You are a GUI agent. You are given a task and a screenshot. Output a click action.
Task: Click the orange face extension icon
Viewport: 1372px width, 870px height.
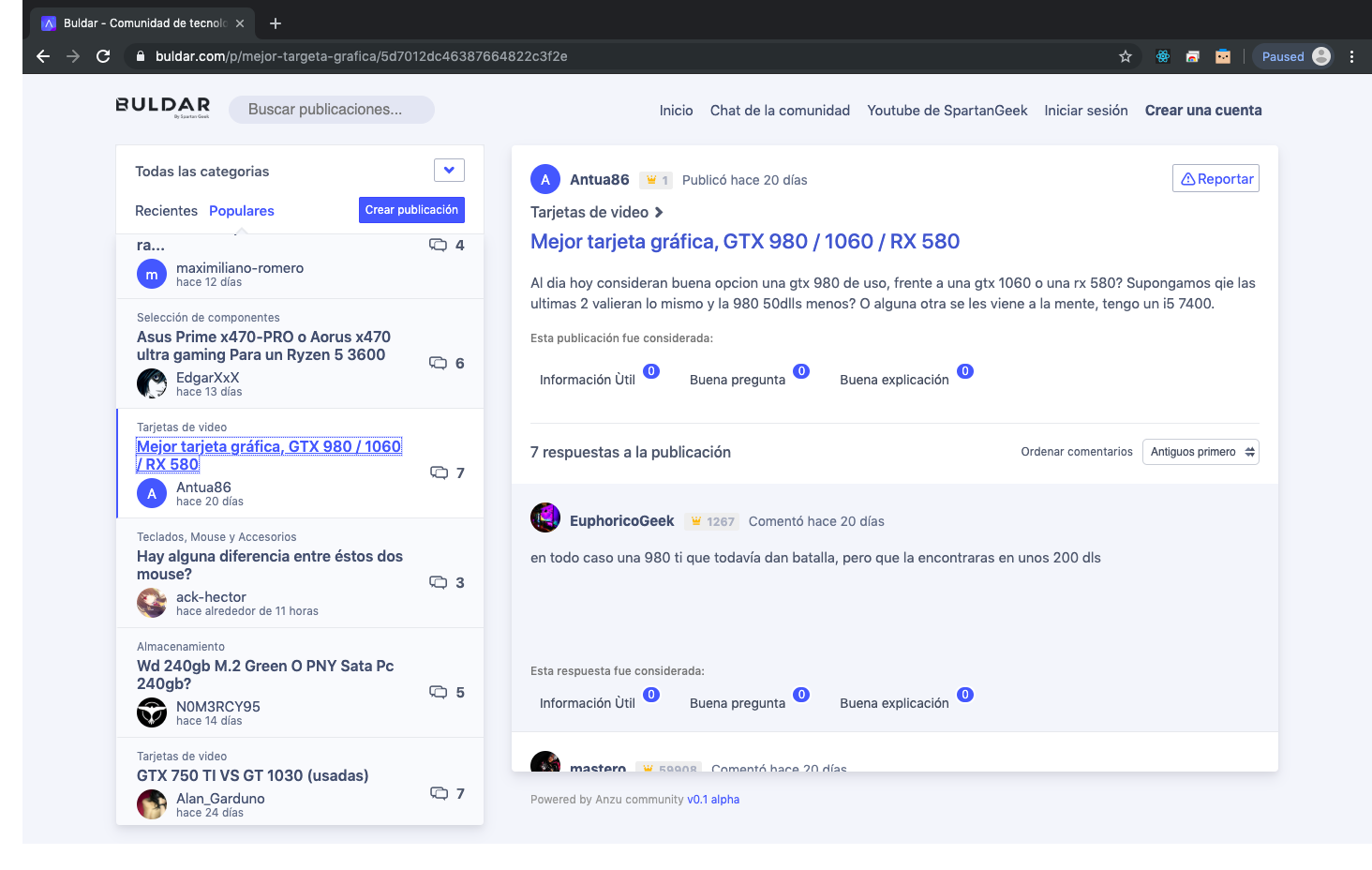pos(1223,56)
